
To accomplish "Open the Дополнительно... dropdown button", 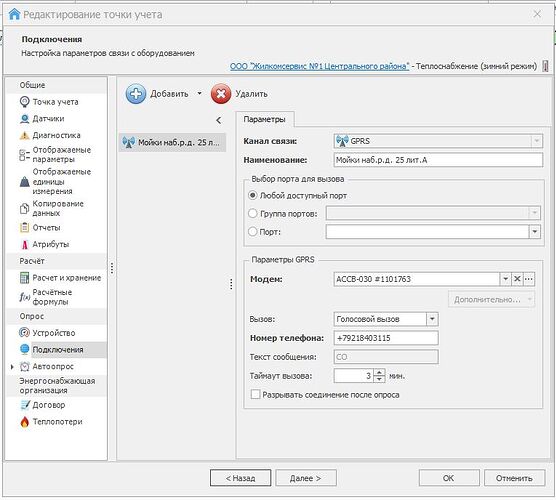I will 491,299.
